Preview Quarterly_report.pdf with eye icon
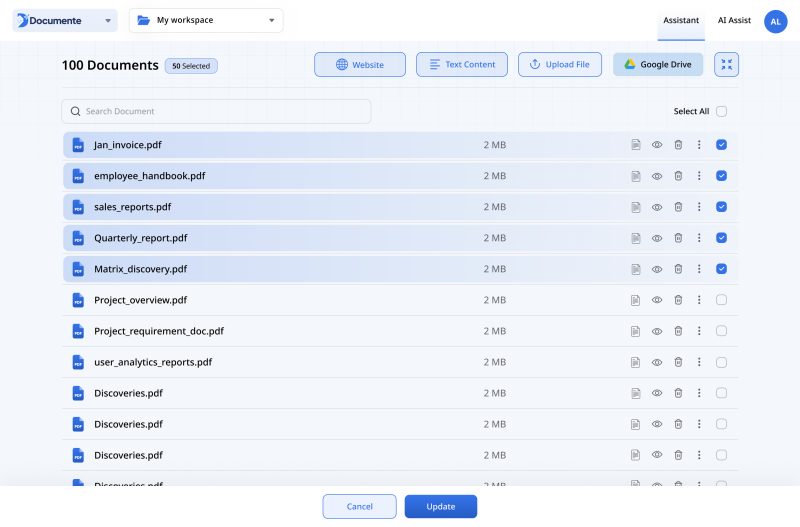Viewport: 800px width, 527px height. pos(657,238)
